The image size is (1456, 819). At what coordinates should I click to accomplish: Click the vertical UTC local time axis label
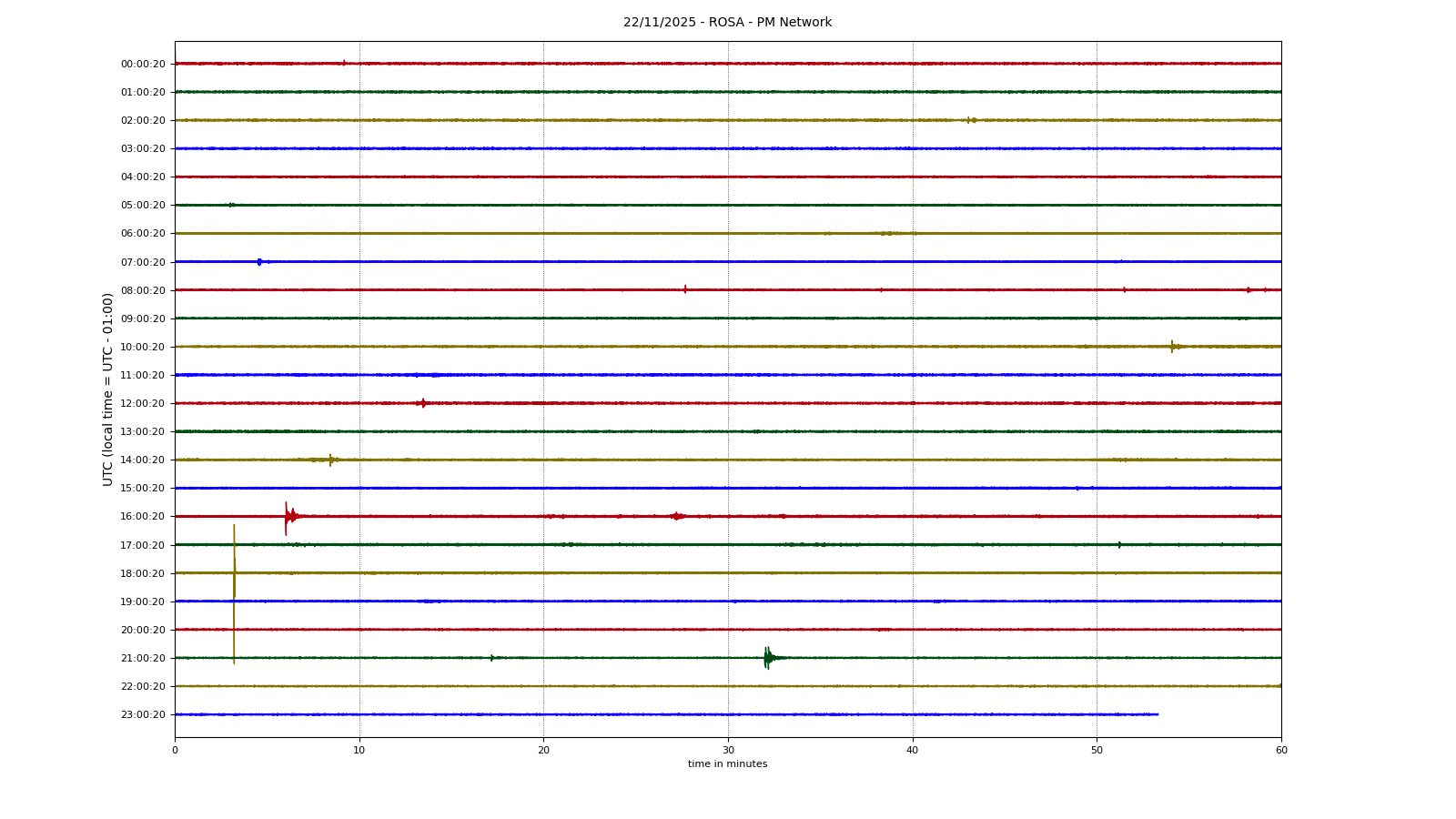pos(108,389)
